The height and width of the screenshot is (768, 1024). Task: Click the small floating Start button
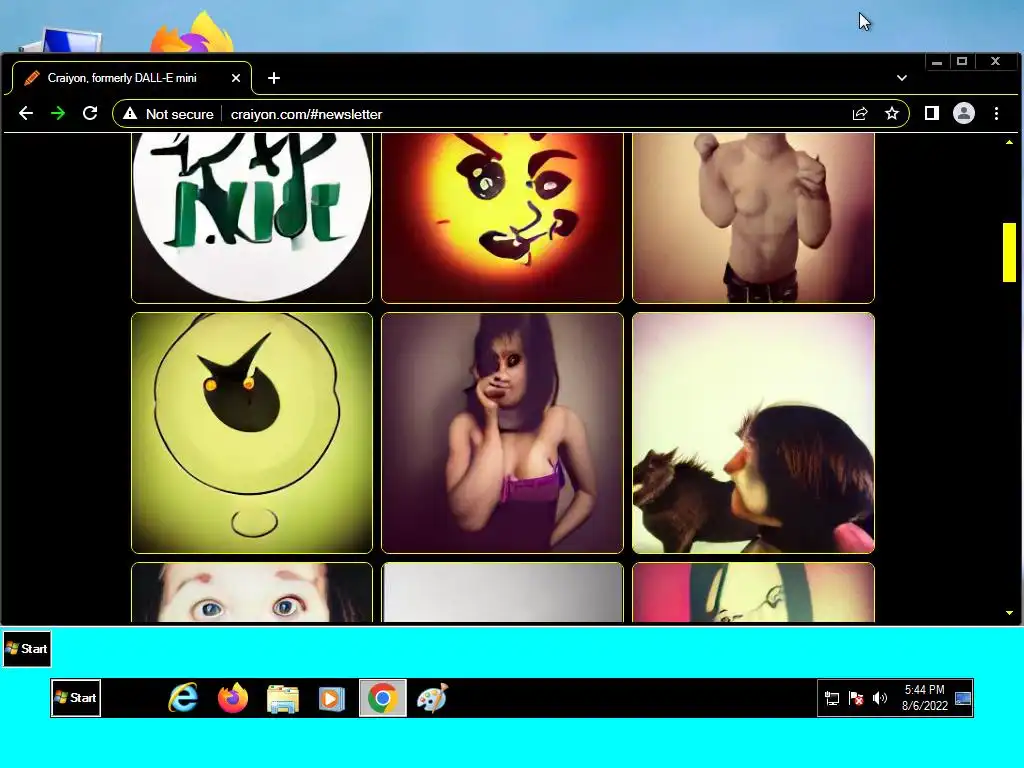(27, 648)
